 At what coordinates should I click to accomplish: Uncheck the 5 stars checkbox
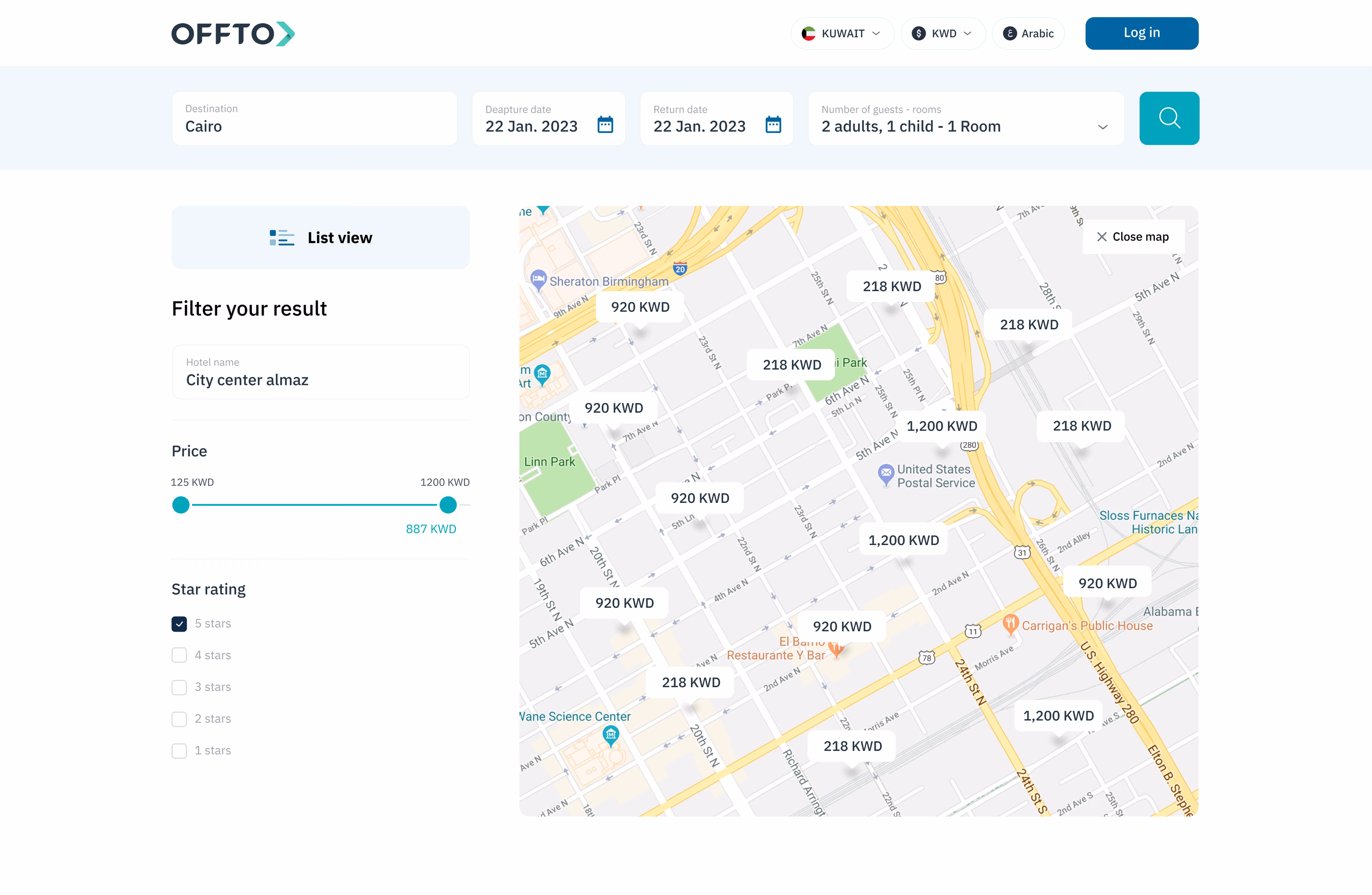tap(179, 624)
